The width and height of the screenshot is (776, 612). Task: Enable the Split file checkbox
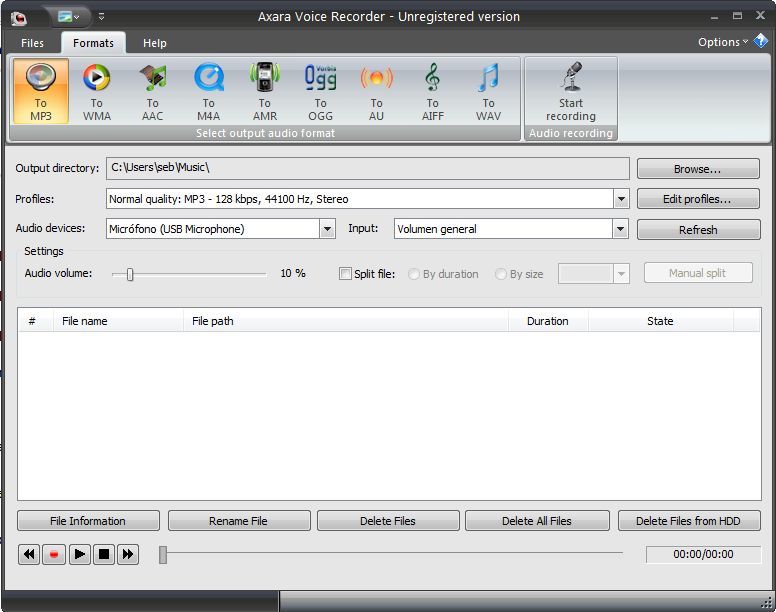pos(346,274)
